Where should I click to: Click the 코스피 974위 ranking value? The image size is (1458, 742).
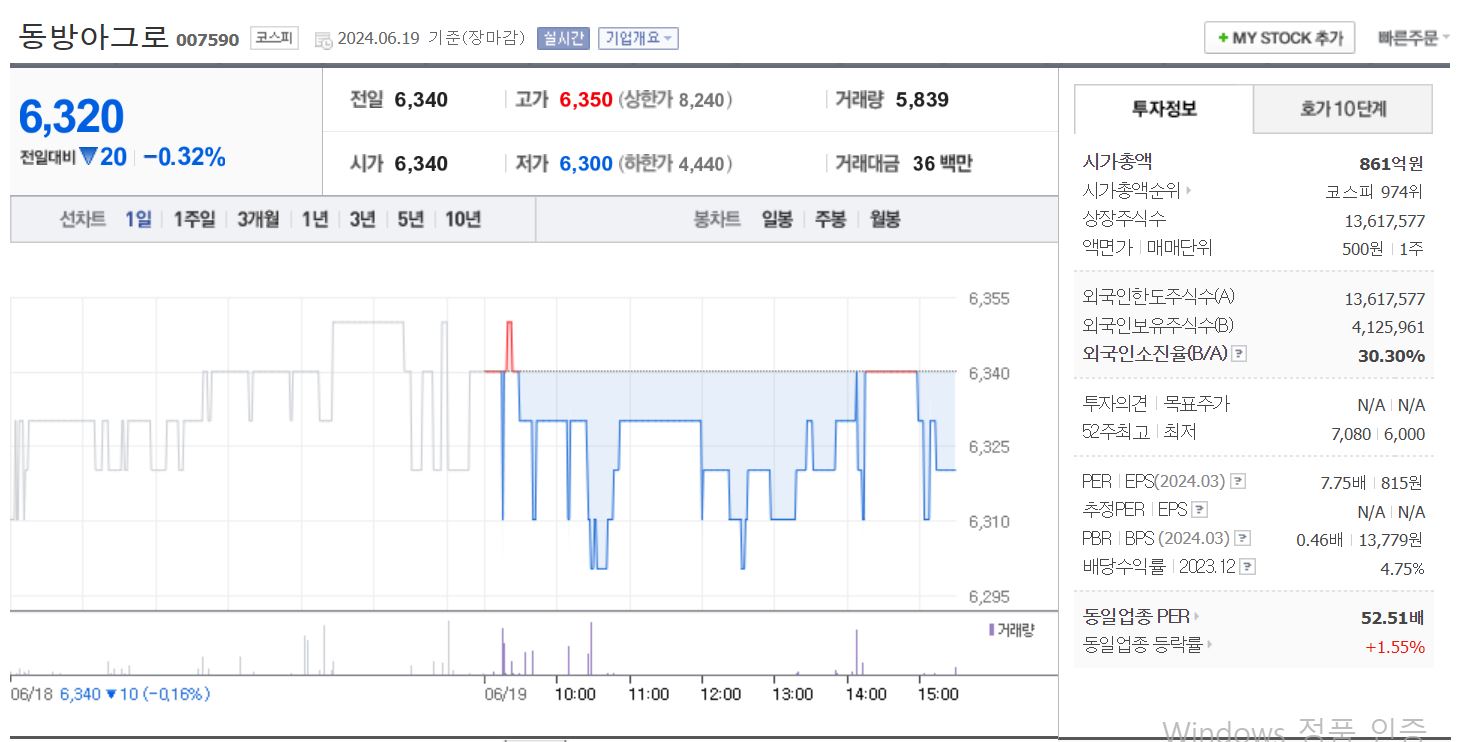(x=1375, y=192)
